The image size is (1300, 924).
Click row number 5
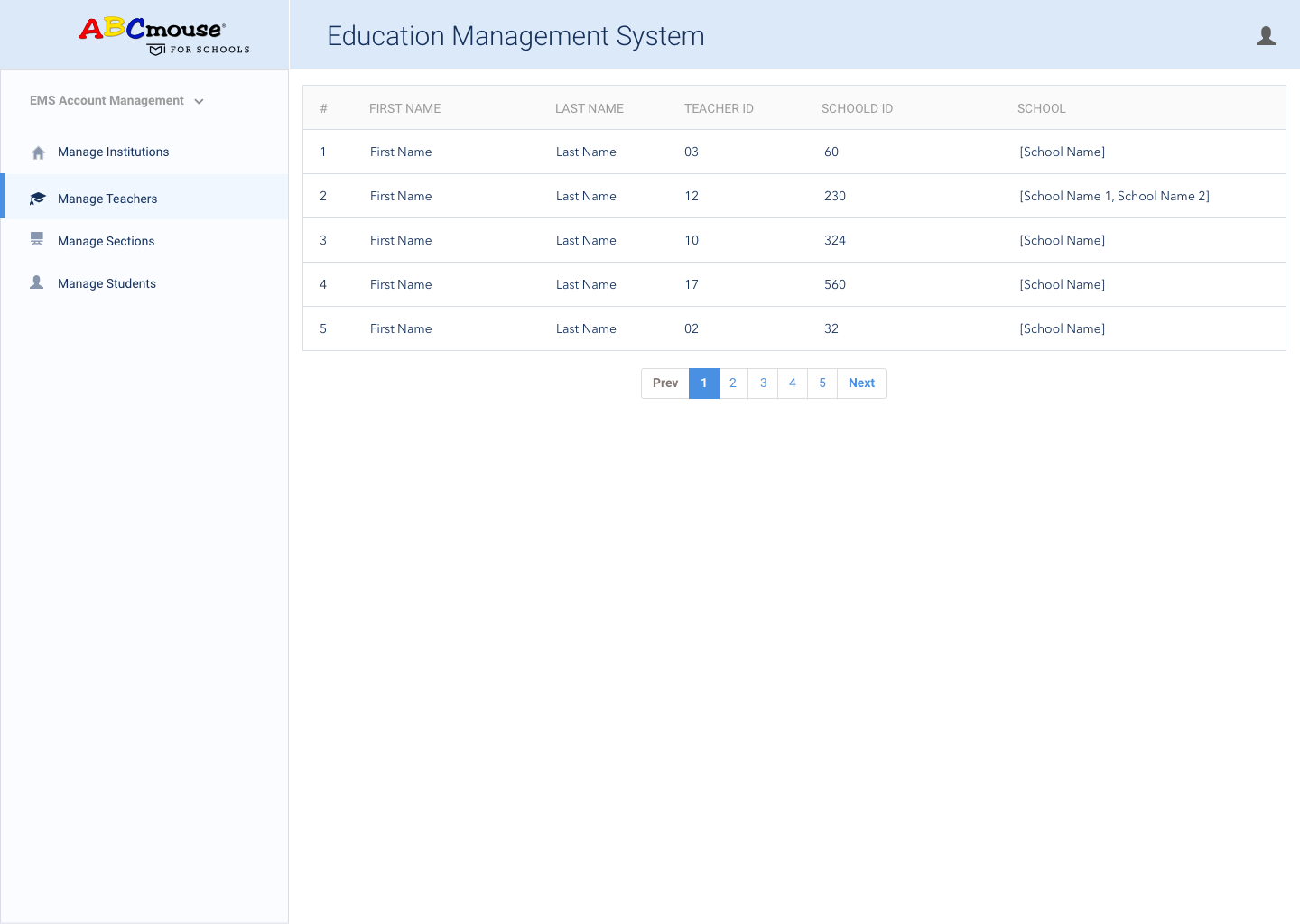[323, 328]
